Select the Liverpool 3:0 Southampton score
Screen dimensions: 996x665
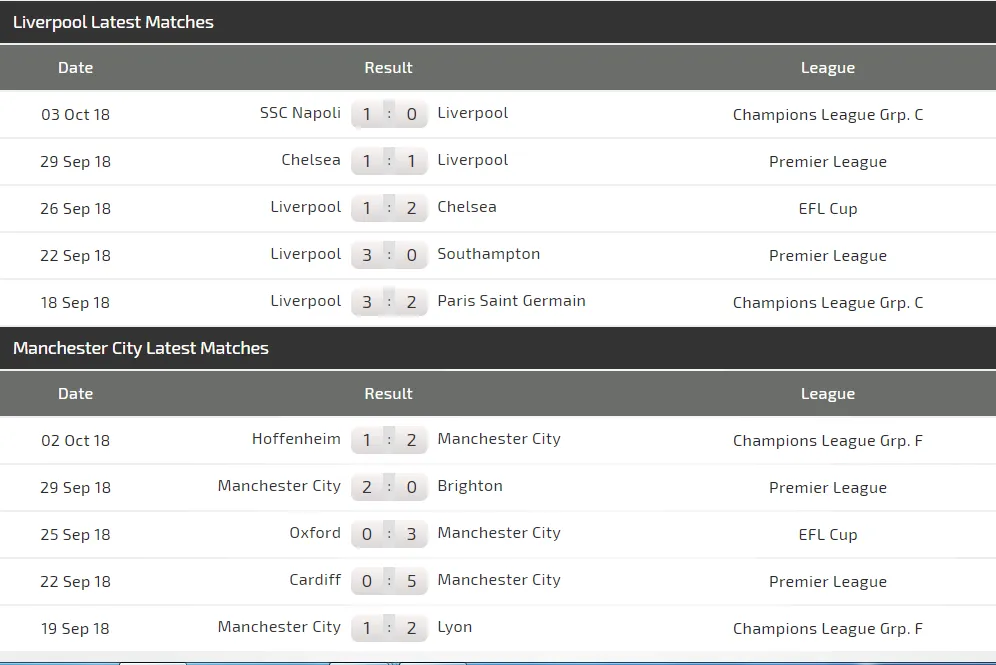point(389,254)
